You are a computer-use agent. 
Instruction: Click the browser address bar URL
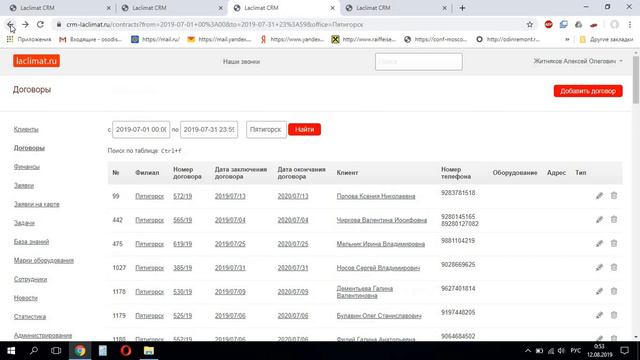[215, 24]
